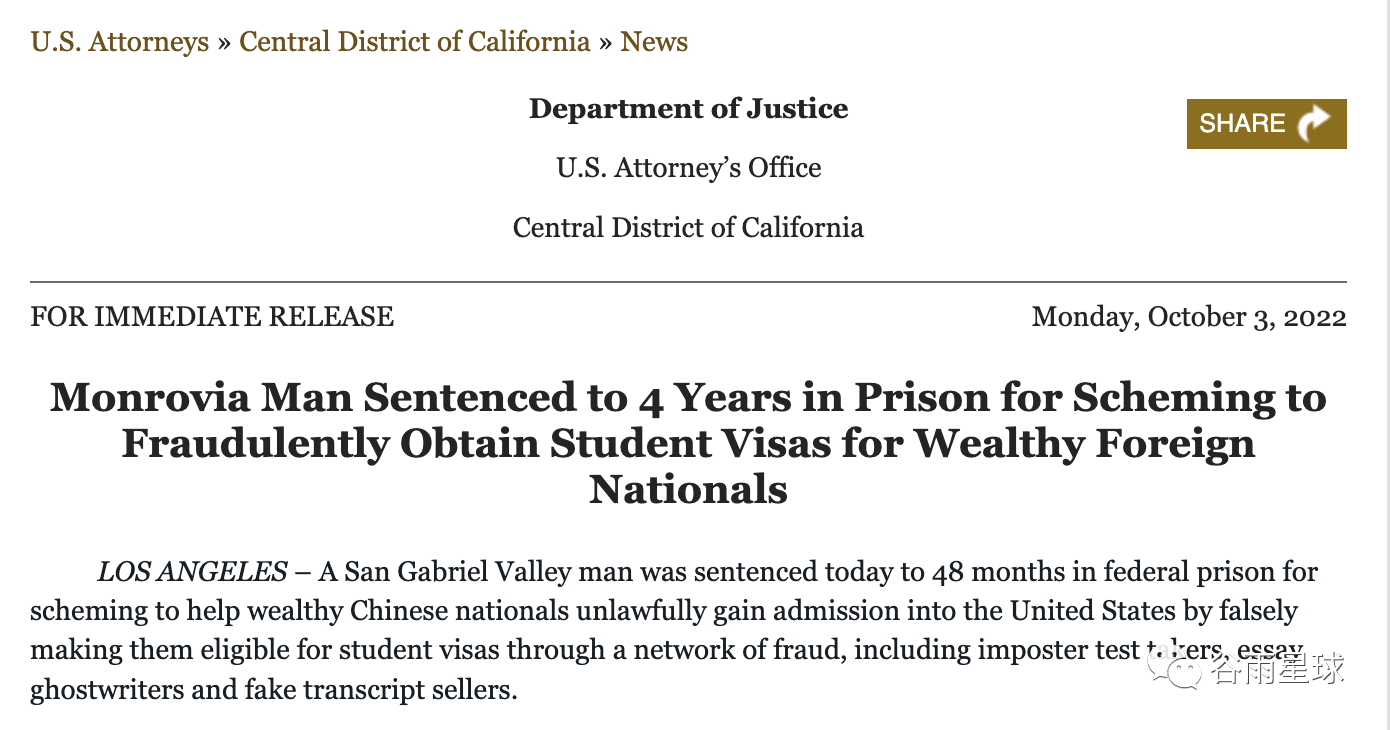The height and width of the screenshot is (730, 1390).
Task: Click the horizontal divider under the header
Action: pyautogui.click(x=688, y=282)
